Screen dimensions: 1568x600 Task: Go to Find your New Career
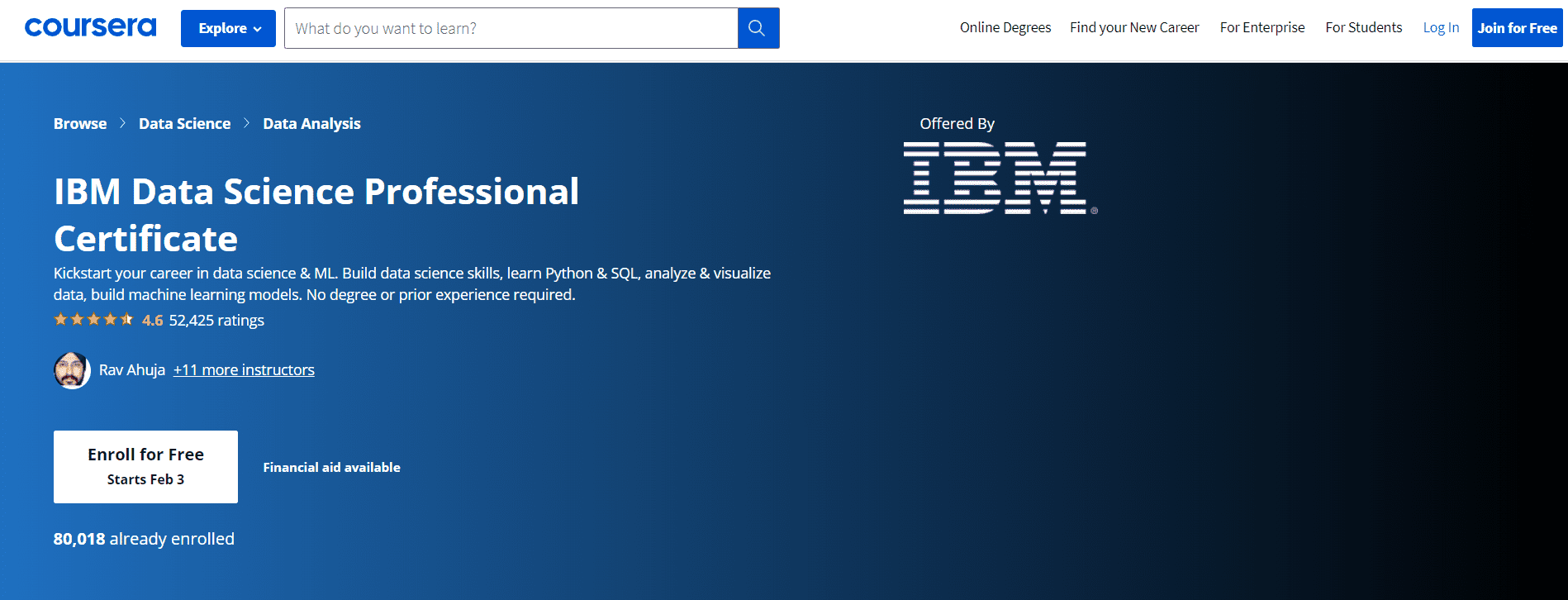point(1134,27)
